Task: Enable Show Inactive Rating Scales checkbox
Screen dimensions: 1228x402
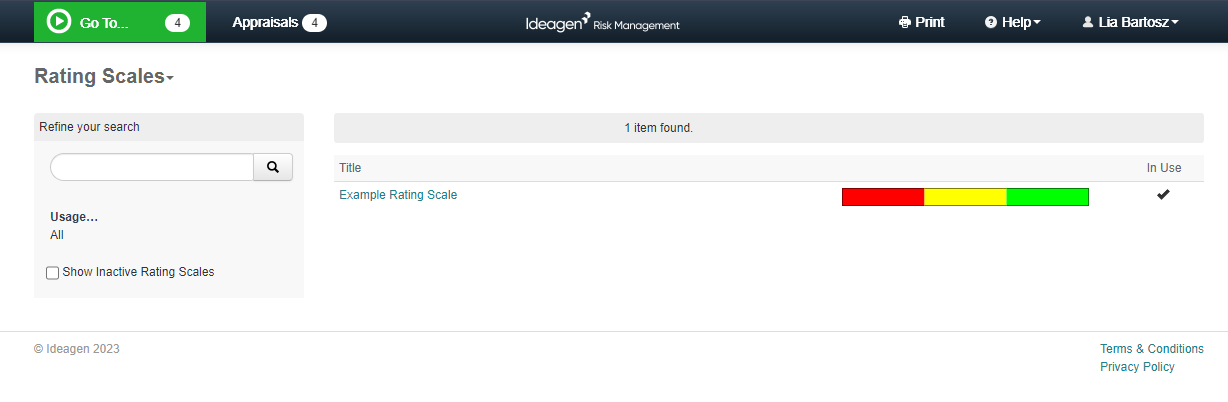Action: [x=53, y=273]
